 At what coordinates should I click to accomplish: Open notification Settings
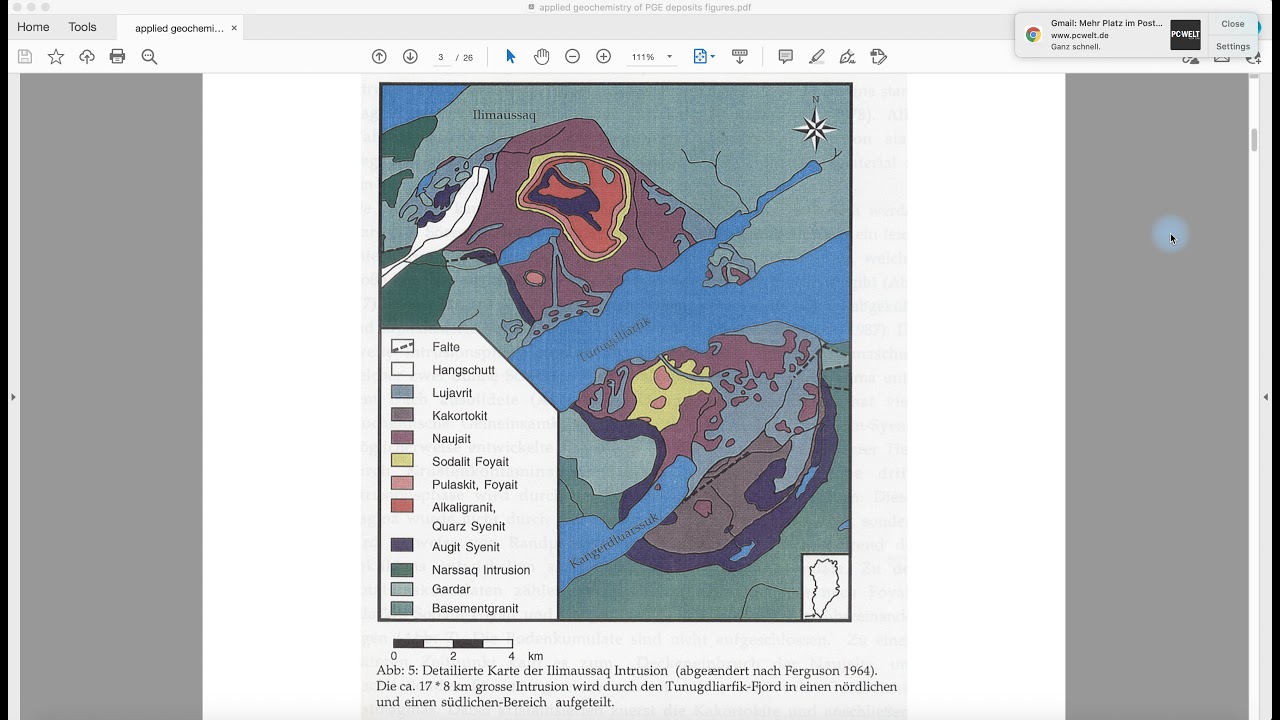click(1233, 47)
